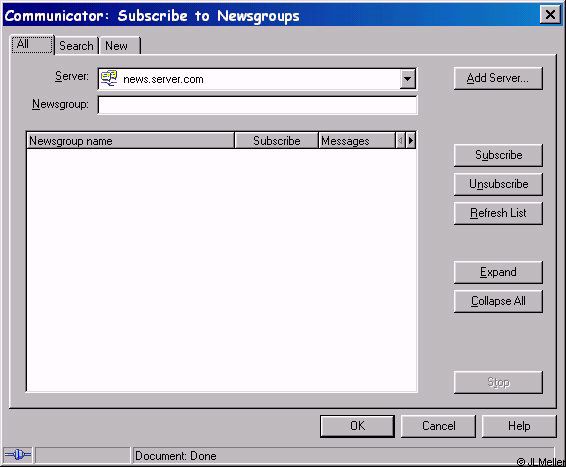Open Help for this dialog
The image size is (566, 467).
(x=519, y=426)
